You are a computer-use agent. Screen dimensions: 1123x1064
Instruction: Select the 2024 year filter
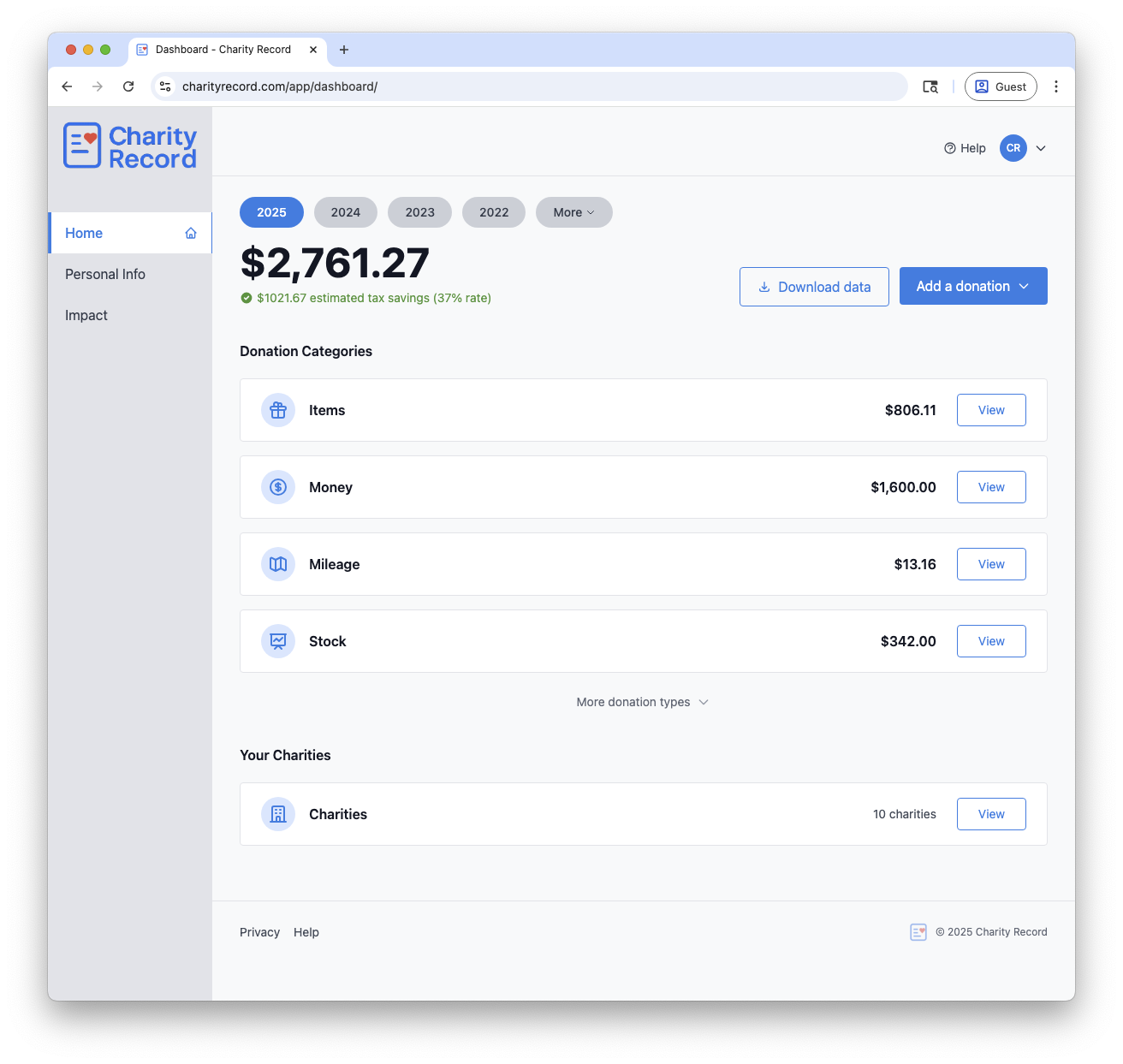click(345, 212)
